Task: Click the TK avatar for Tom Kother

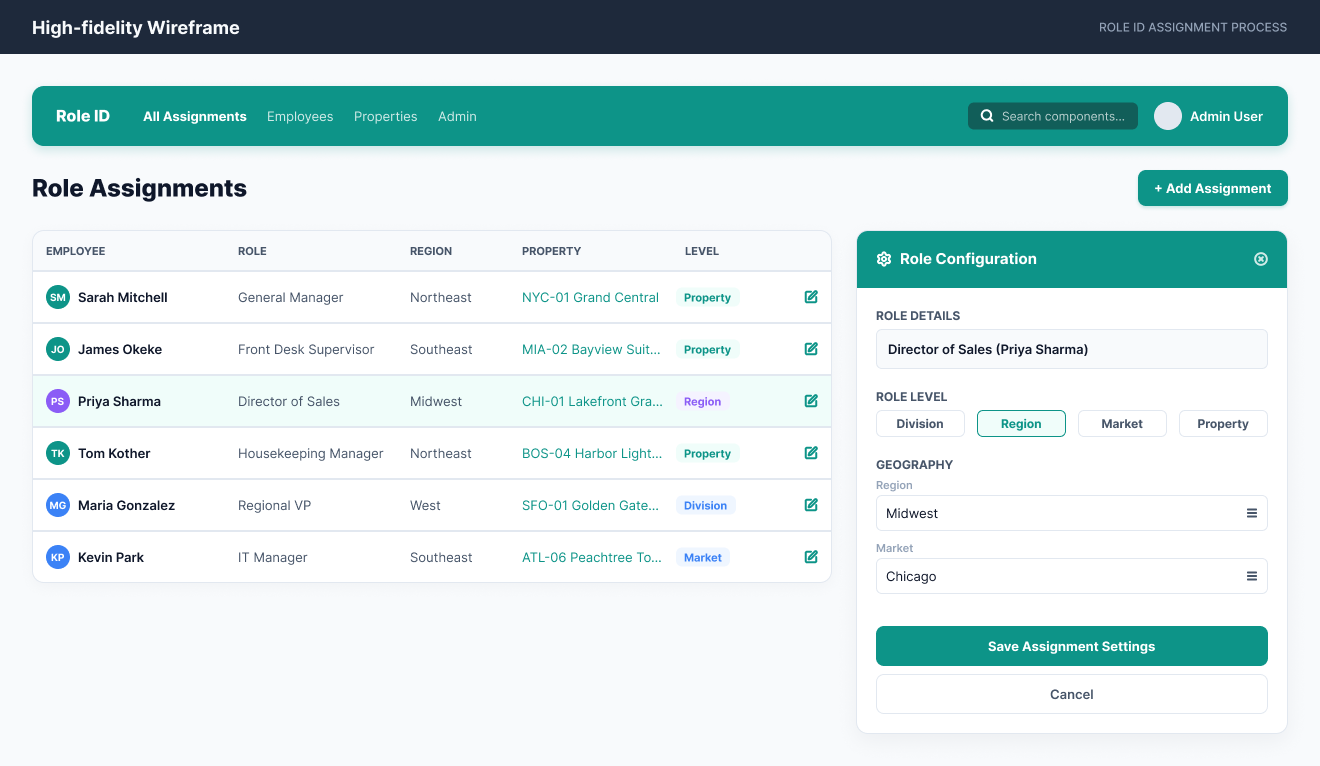Action: 58,453
